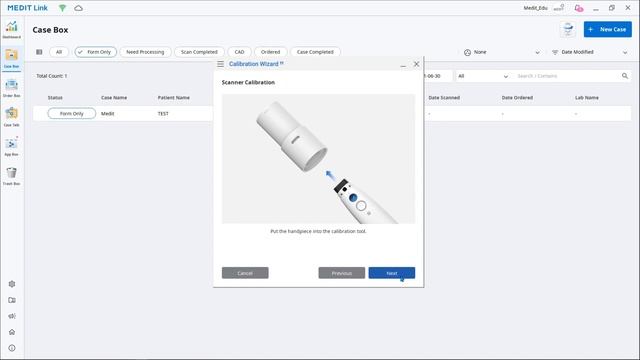Click the Medit case name cell
Screen dimensions: 640x360
[x=108, y=113]
